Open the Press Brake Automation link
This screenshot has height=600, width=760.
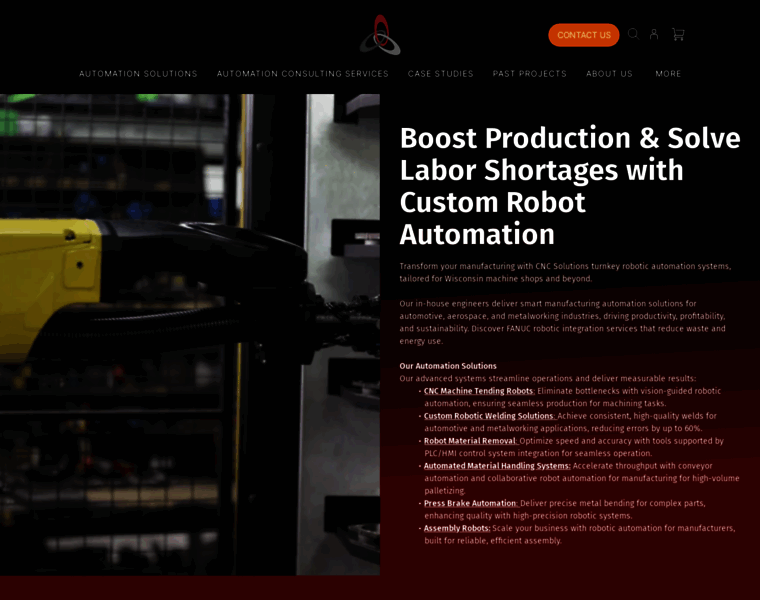click(x=470, y=503)
